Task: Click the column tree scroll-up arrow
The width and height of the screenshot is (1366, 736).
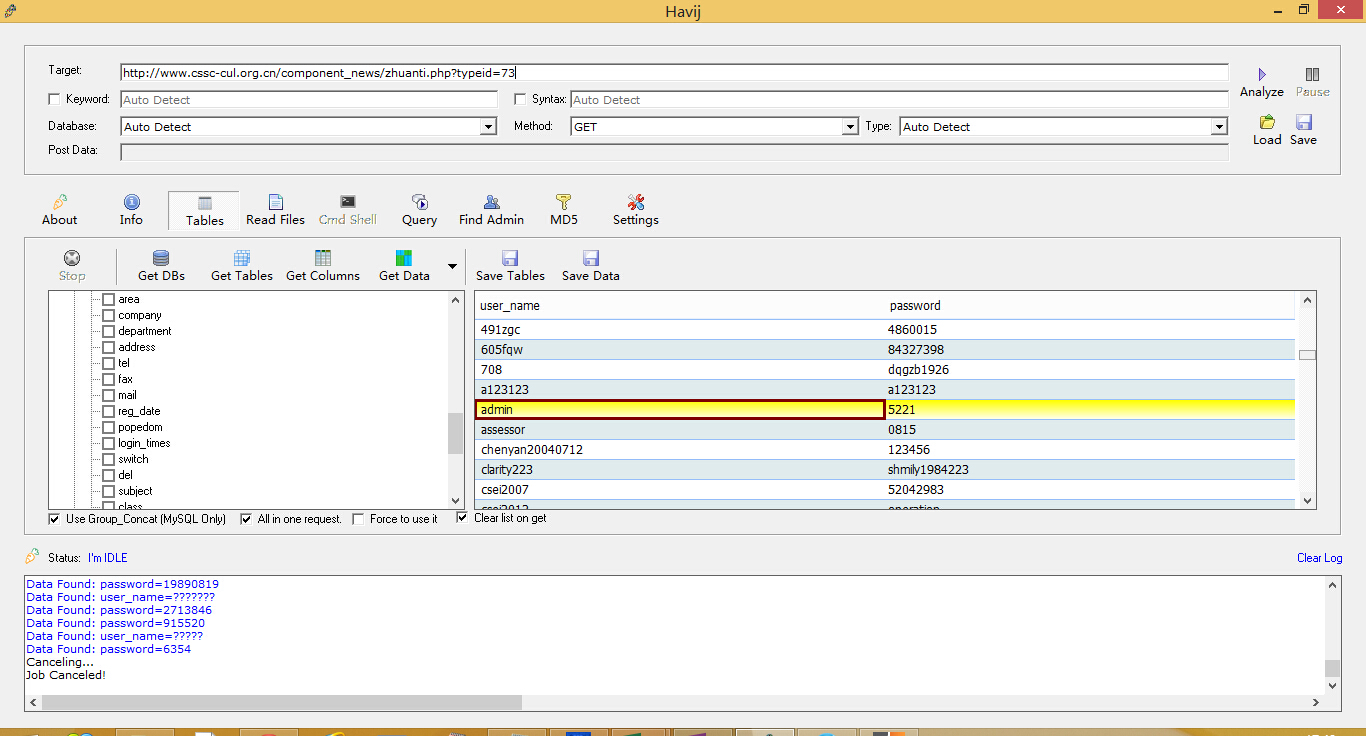Action: pos(456,300)
